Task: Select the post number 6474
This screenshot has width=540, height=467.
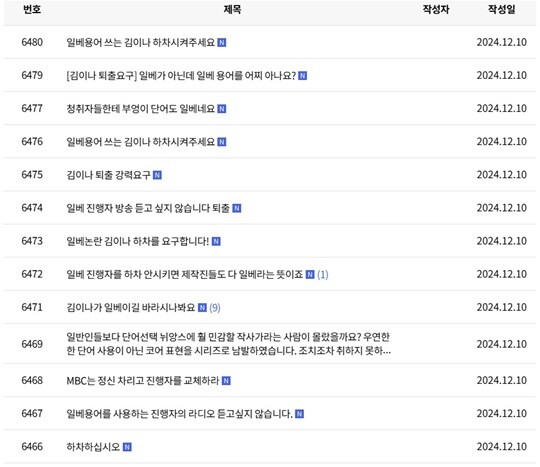Action: pos(32,208)
